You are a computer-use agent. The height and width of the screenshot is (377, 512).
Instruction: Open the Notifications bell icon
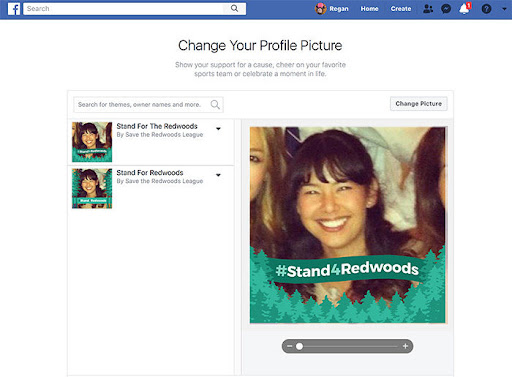(464, 9)
